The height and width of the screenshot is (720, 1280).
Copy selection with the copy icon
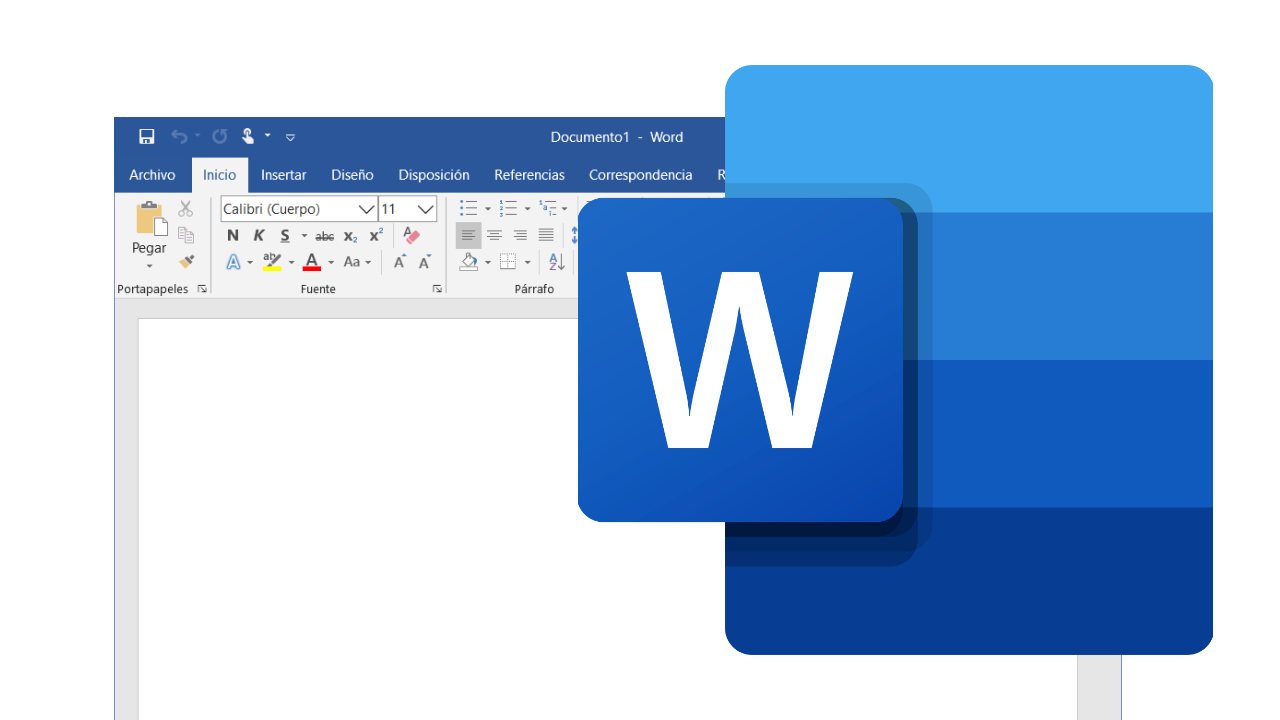[x=185, y=233]
